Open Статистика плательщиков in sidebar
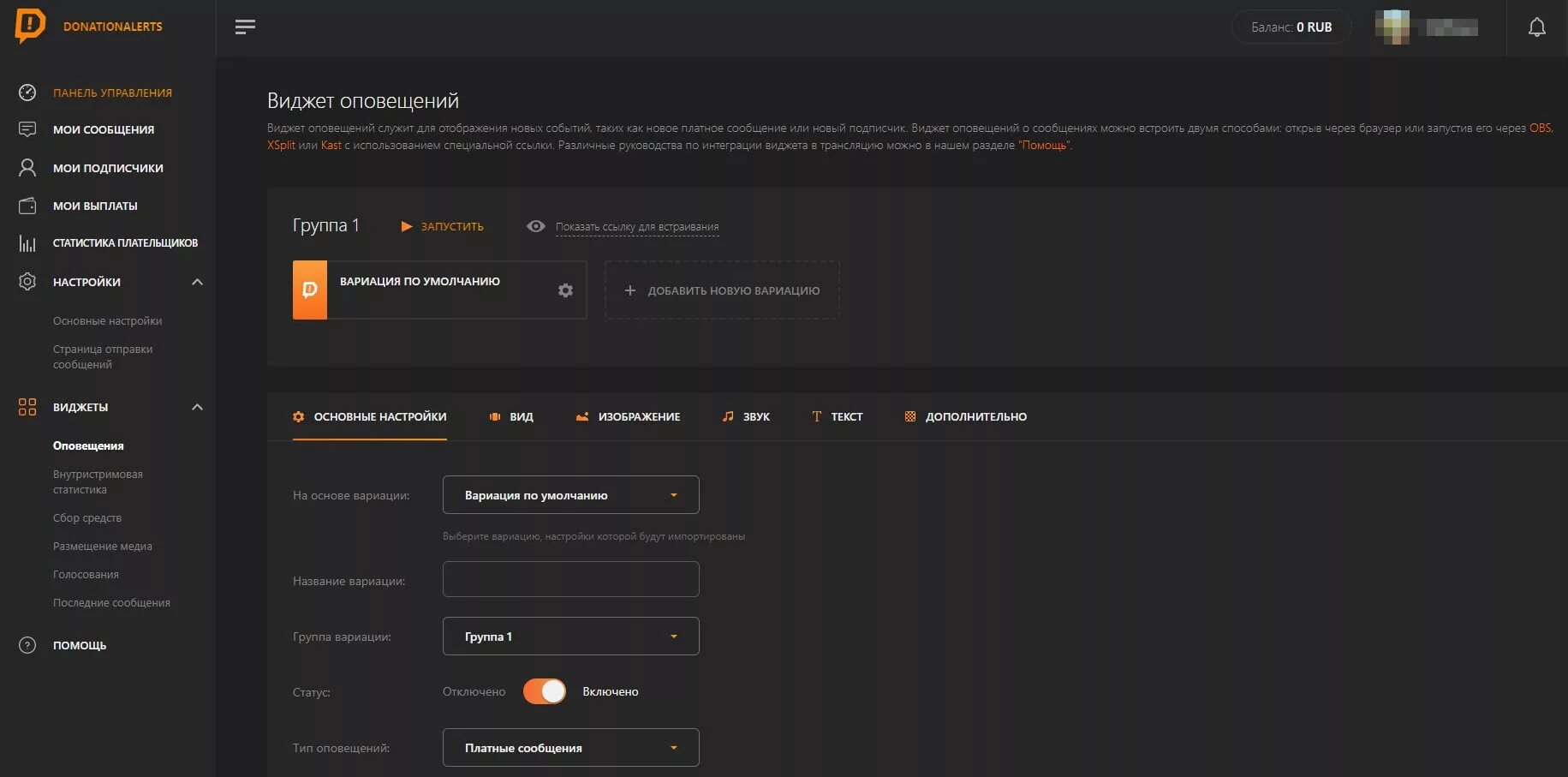Viewport: 1568px width, 777px height. (x=125, y=243)
